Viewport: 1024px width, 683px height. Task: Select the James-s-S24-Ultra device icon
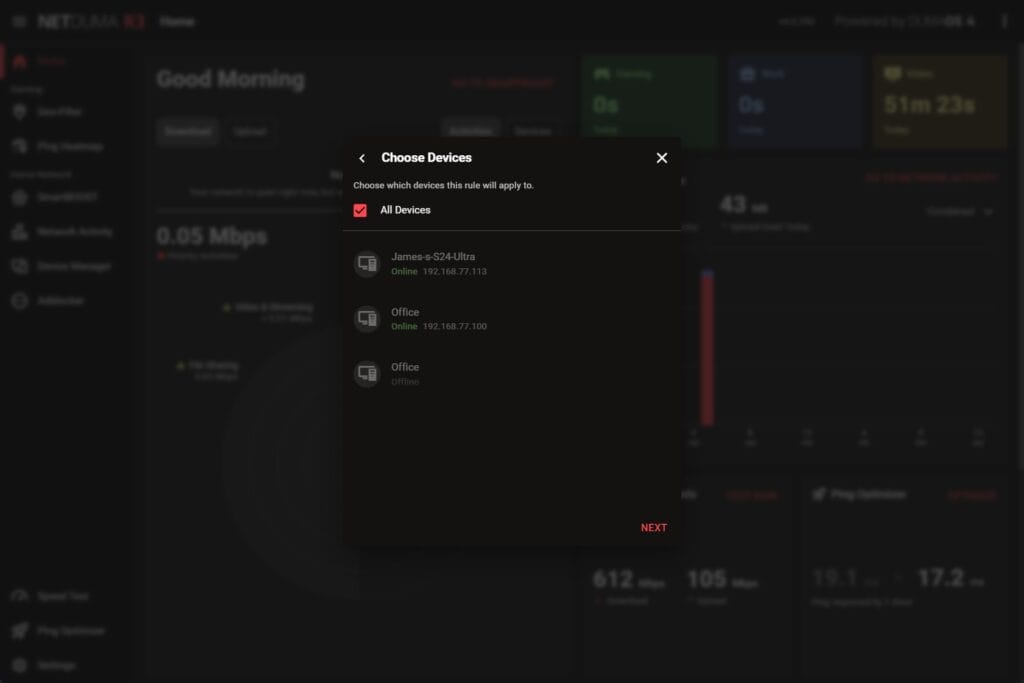point(367,264)
